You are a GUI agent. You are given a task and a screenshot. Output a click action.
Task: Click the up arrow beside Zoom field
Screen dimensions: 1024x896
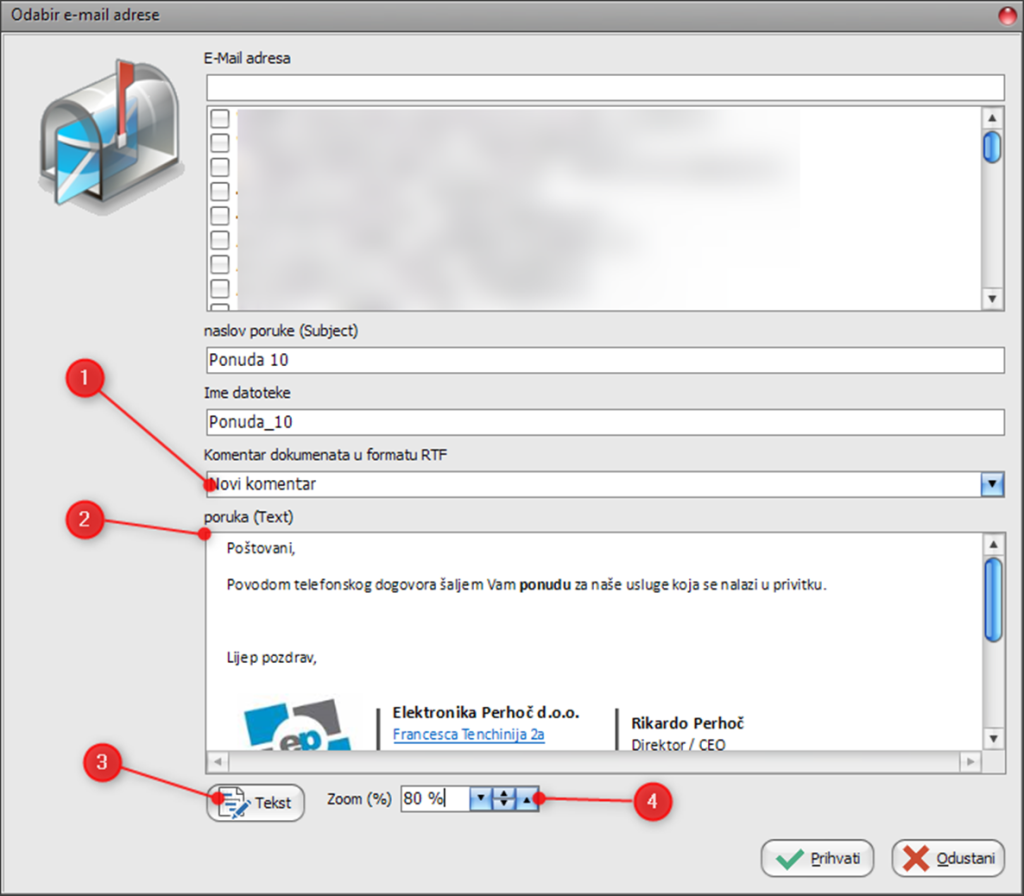pyautogui.click(x=527, y=799)
